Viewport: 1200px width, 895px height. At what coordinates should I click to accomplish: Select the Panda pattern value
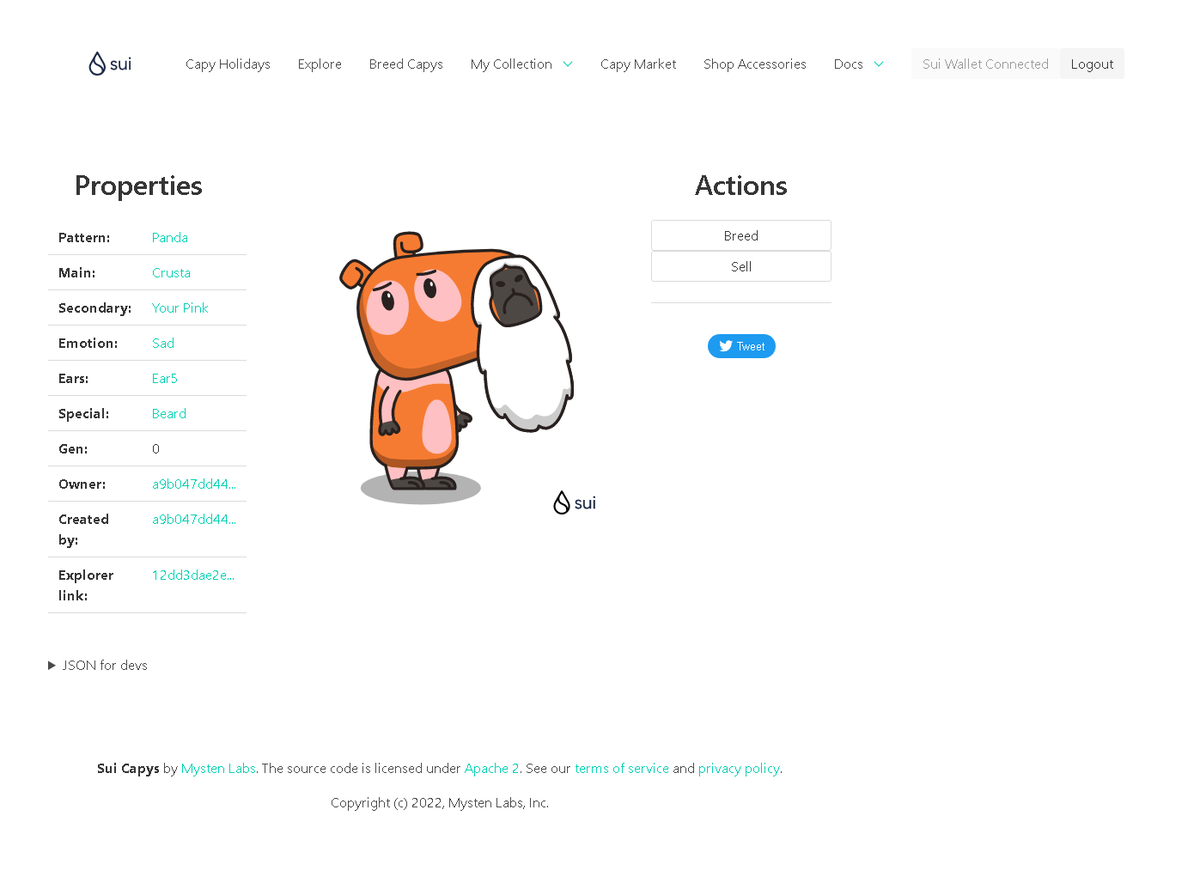(x=170, y=238)
